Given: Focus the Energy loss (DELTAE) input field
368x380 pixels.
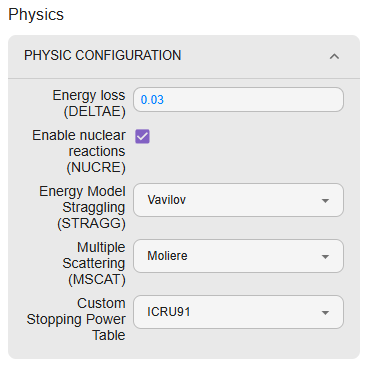Looking at the screenshot, I should [x=238, y=100].
